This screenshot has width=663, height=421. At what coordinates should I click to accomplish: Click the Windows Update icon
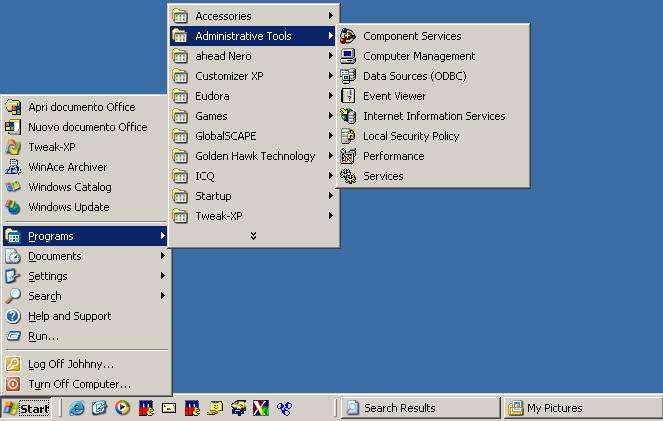[x=13, y=207]
